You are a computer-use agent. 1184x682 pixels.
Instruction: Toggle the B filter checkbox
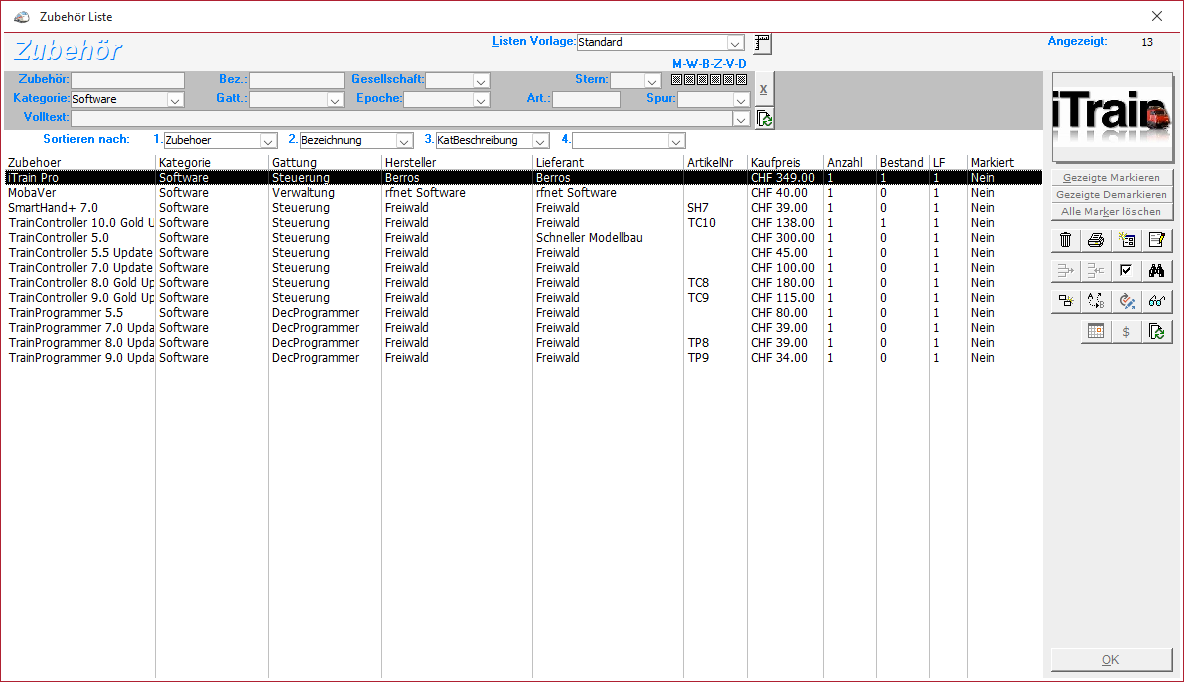702,79
